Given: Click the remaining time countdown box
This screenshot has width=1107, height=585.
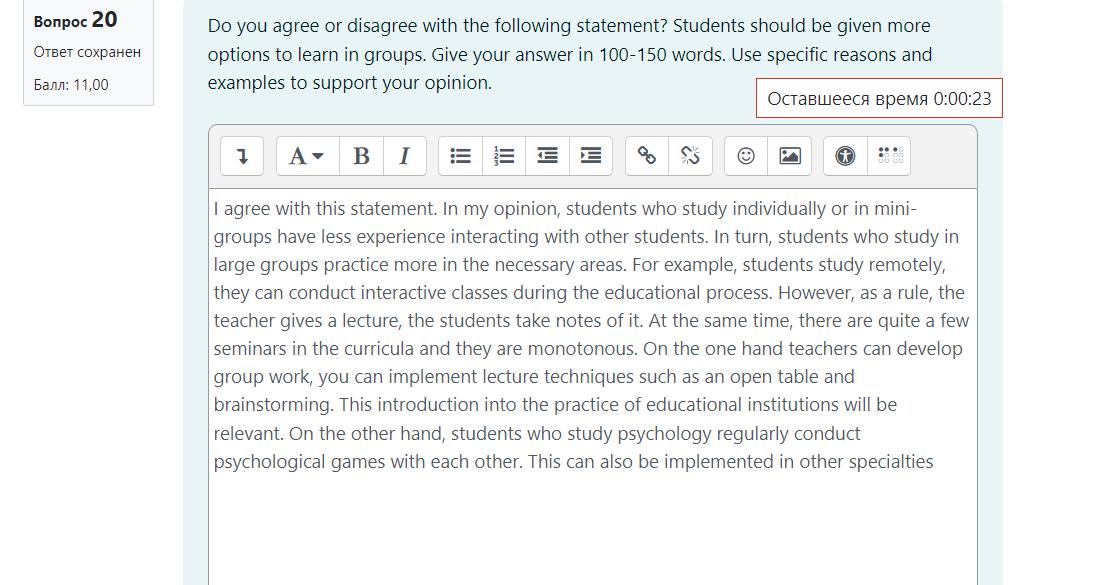Looking at the screenshot, I should coord(879,98).
